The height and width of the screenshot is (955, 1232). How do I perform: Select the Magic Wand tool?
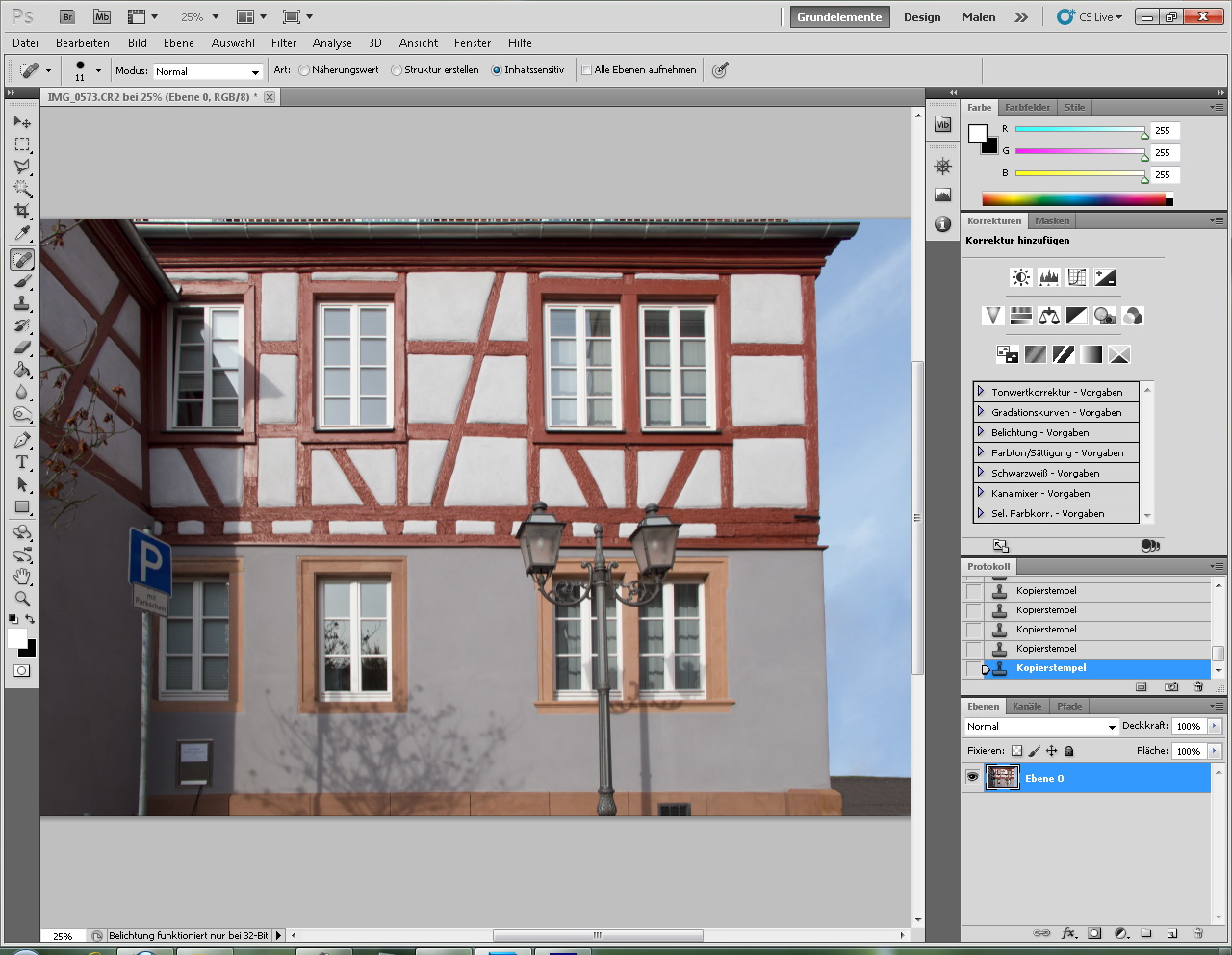[x=22, y=189]
